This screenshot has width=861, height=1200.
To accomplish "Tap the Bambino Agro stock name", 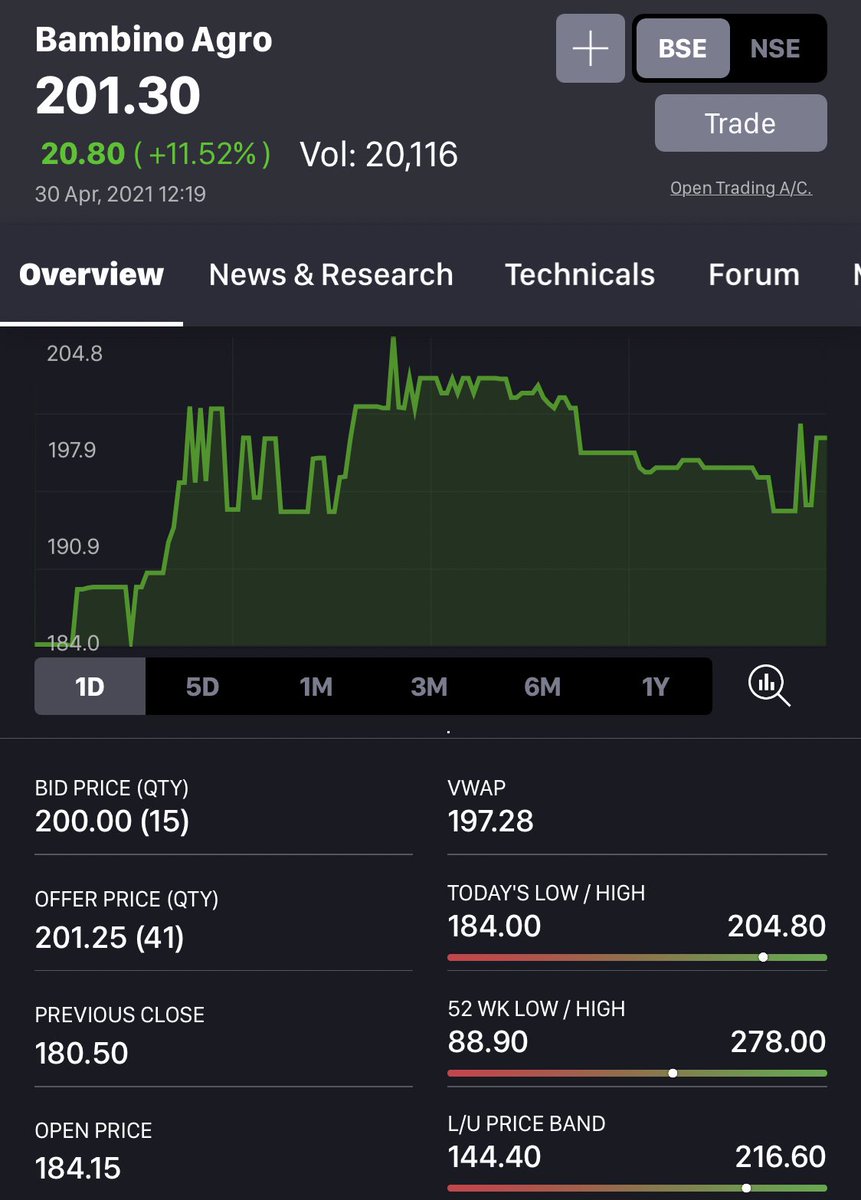I will coord(153,40).
